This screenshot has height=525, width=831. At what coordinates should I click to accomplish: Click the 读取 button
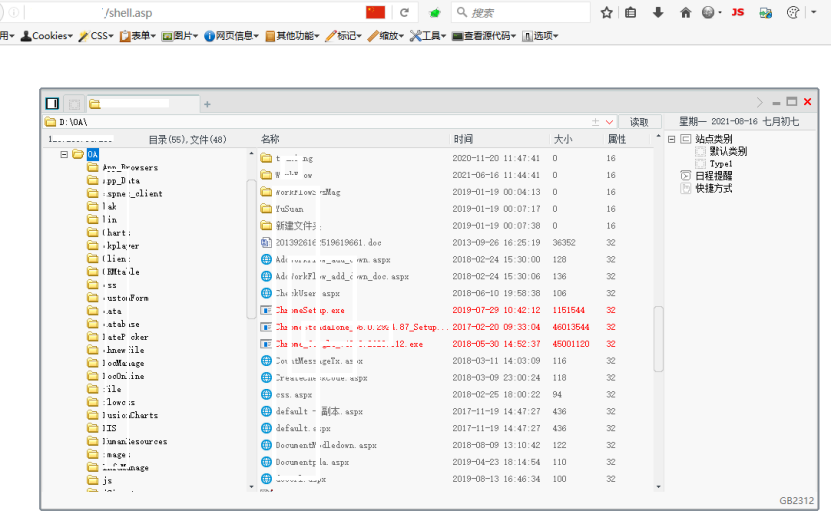pos(639,122)
